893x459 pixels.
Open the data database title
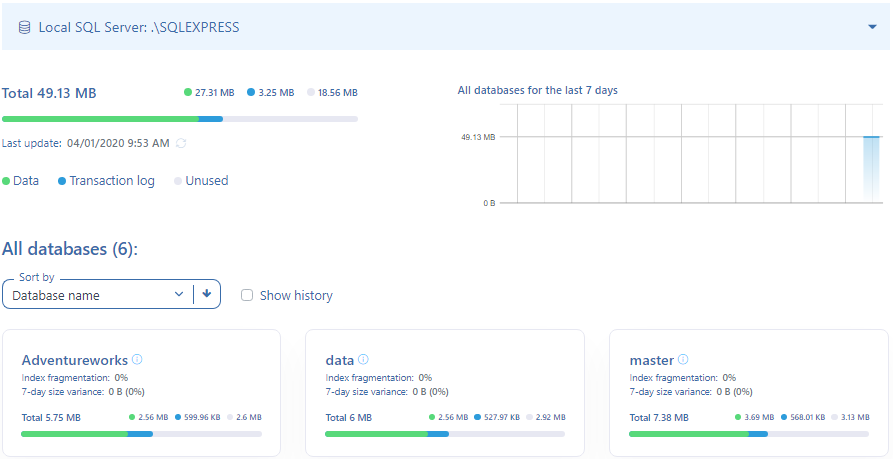pos(340,360)
